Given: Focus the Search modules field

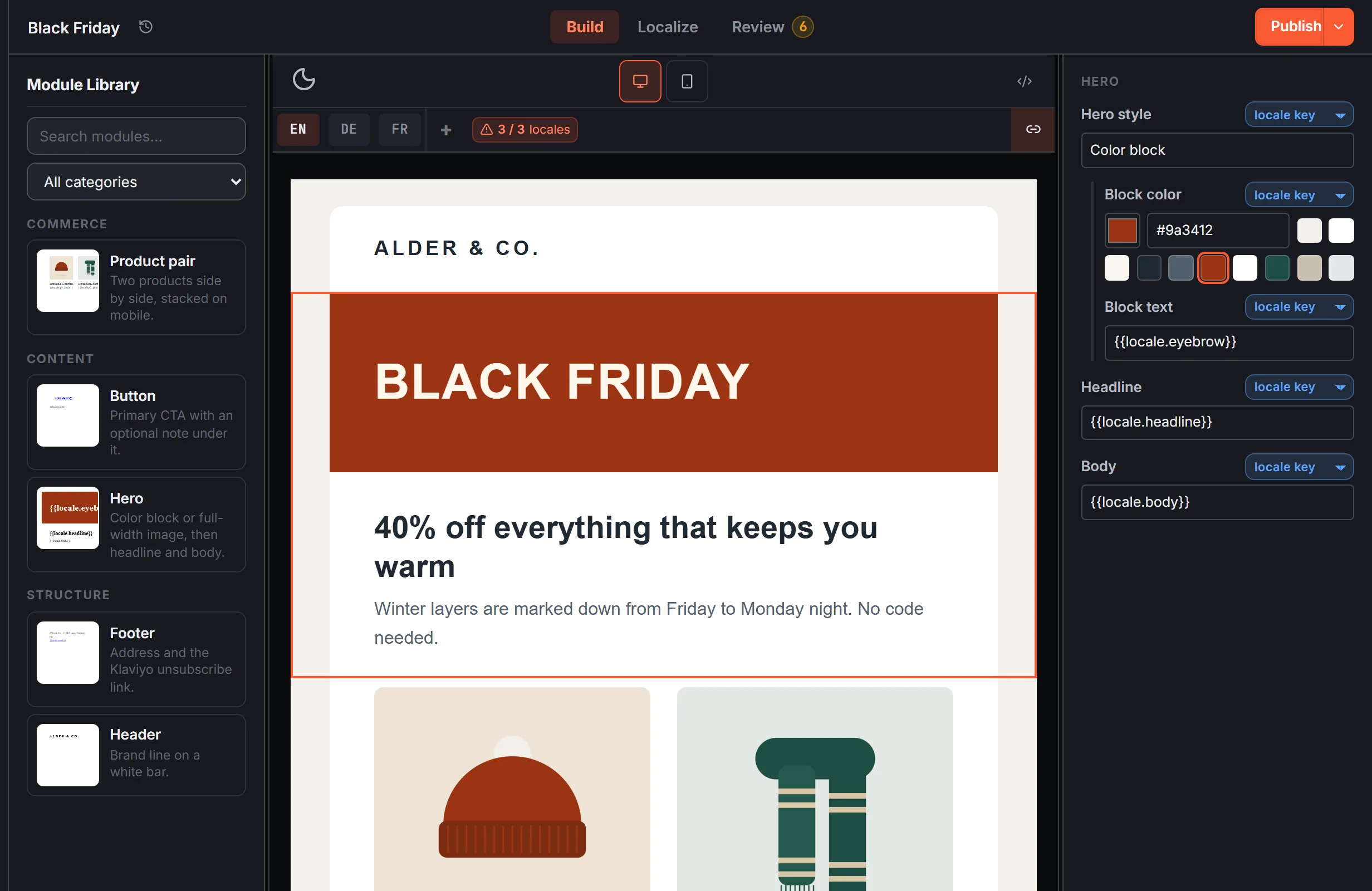Looking at the screenshot, I should point(136,136).
